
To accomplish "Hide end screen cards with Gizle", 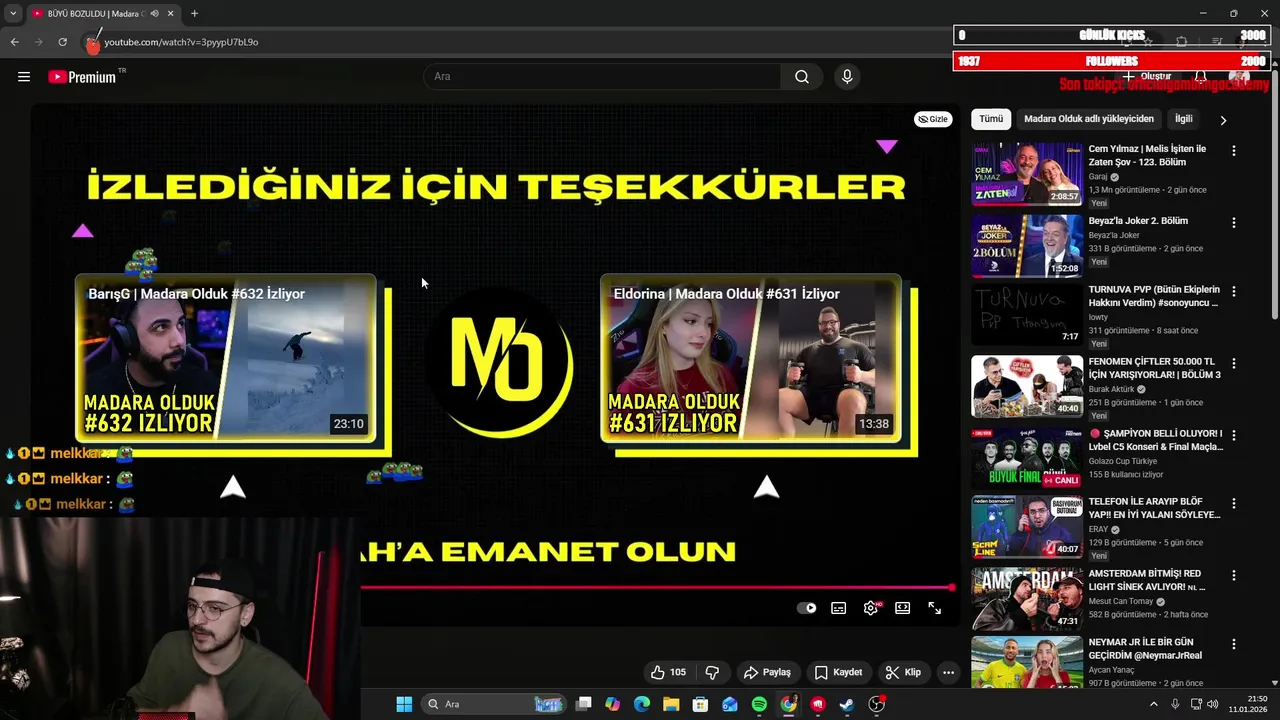I will [933, 119].
